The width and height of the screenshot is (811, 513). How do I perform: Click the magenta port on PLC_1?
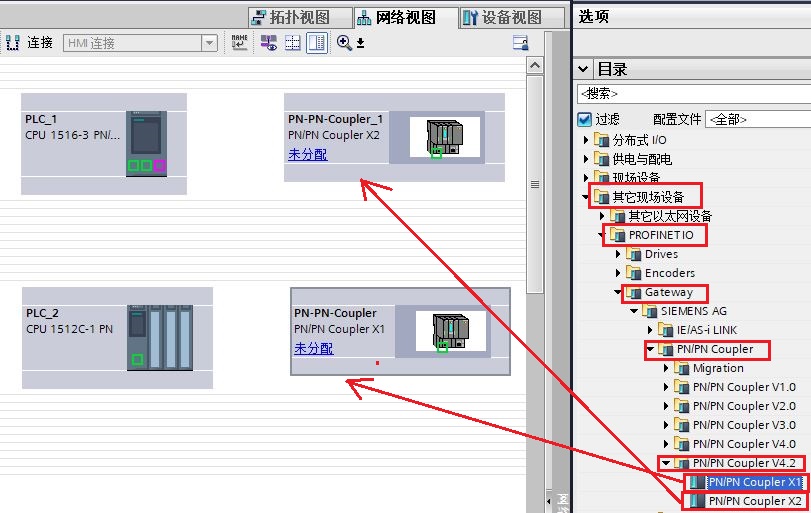tap(159, 165)
